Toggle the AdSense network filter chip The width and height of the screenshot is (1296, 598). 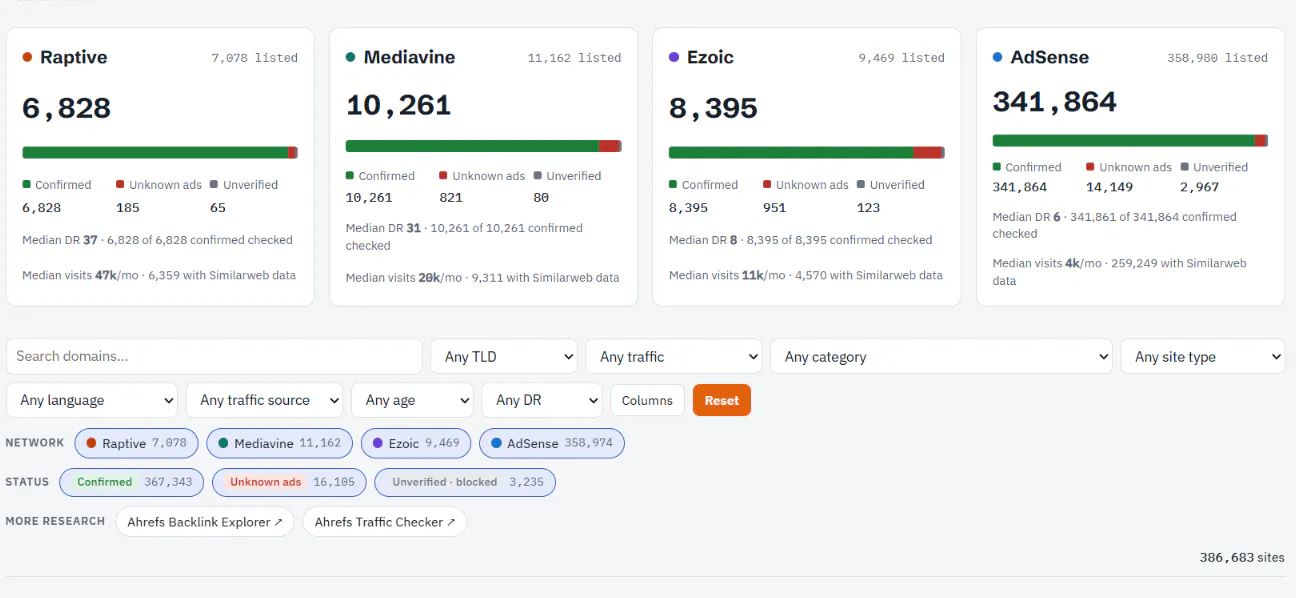pyautogui.click(x=552, y=443)
